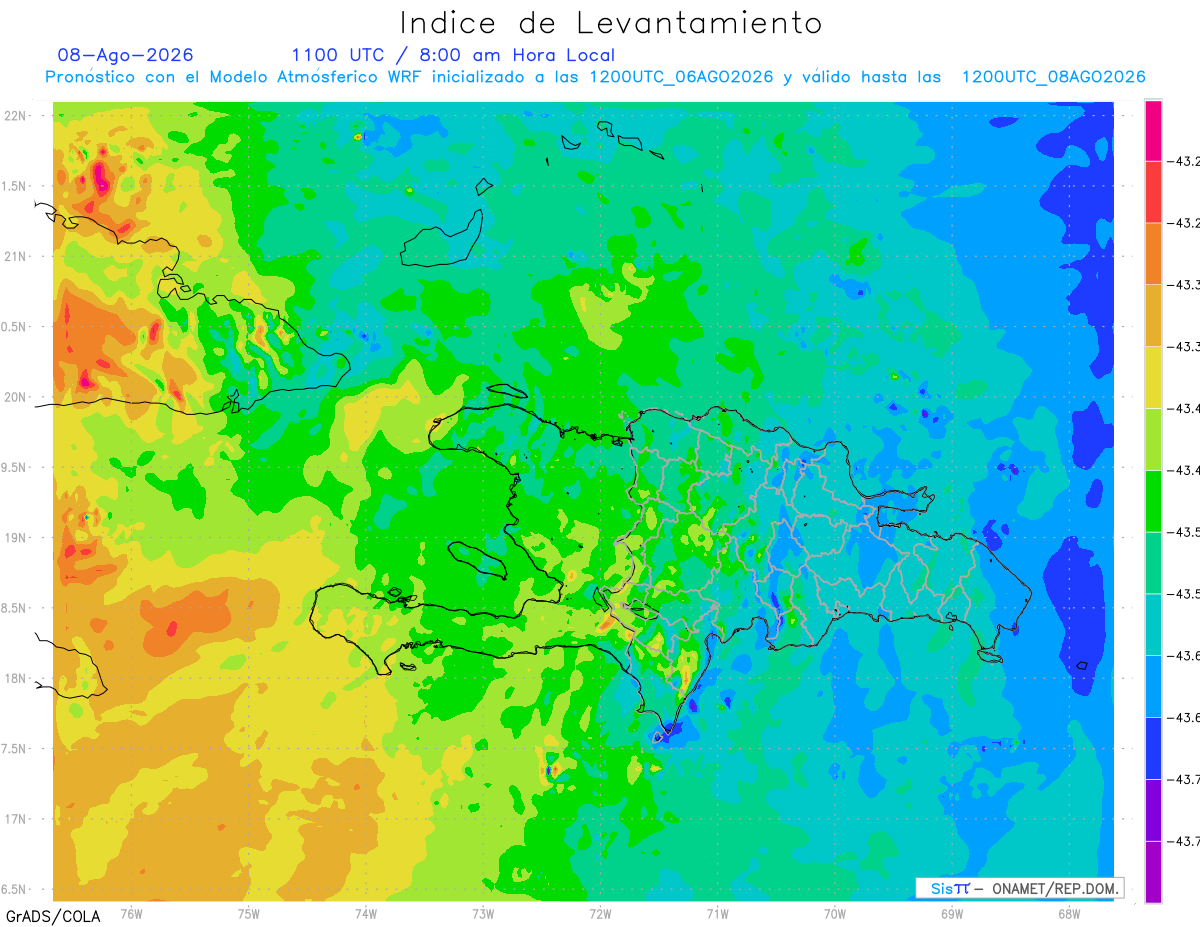Click '1100 UTC / 8:00 am Hora Local'

(453, 55)
